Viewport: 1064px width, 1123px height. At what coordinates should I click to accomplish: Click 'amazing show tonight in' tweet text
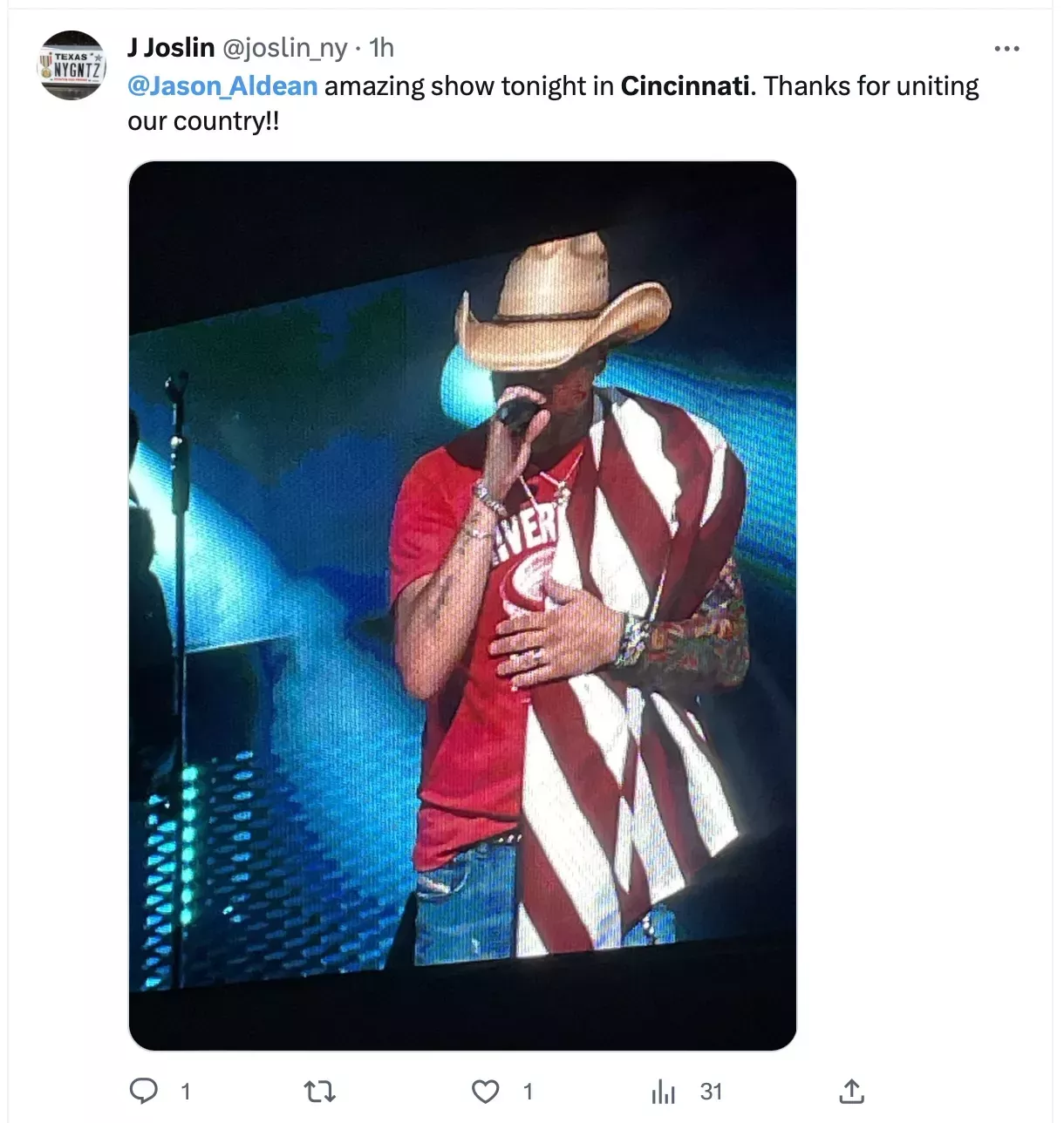(469, 85)
